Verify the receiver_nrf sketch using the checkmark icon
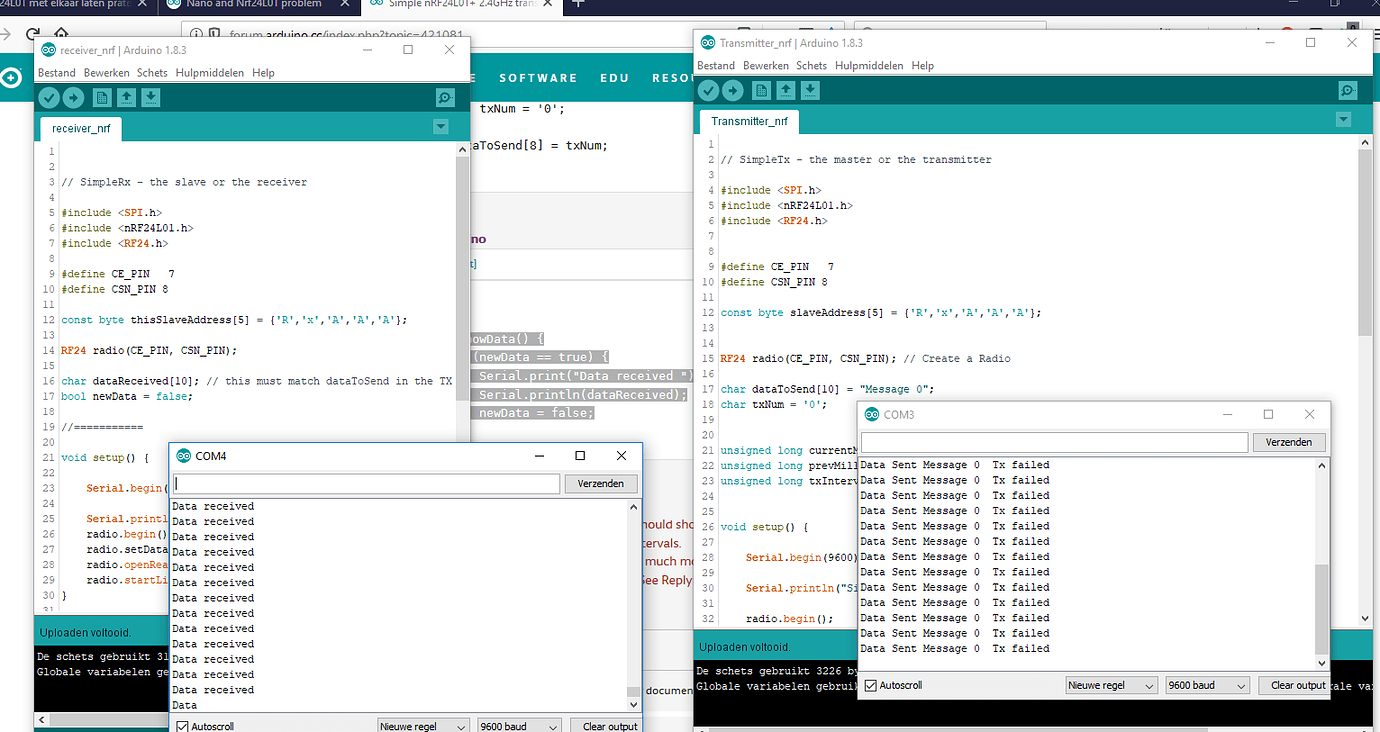 tap(49, 97)
